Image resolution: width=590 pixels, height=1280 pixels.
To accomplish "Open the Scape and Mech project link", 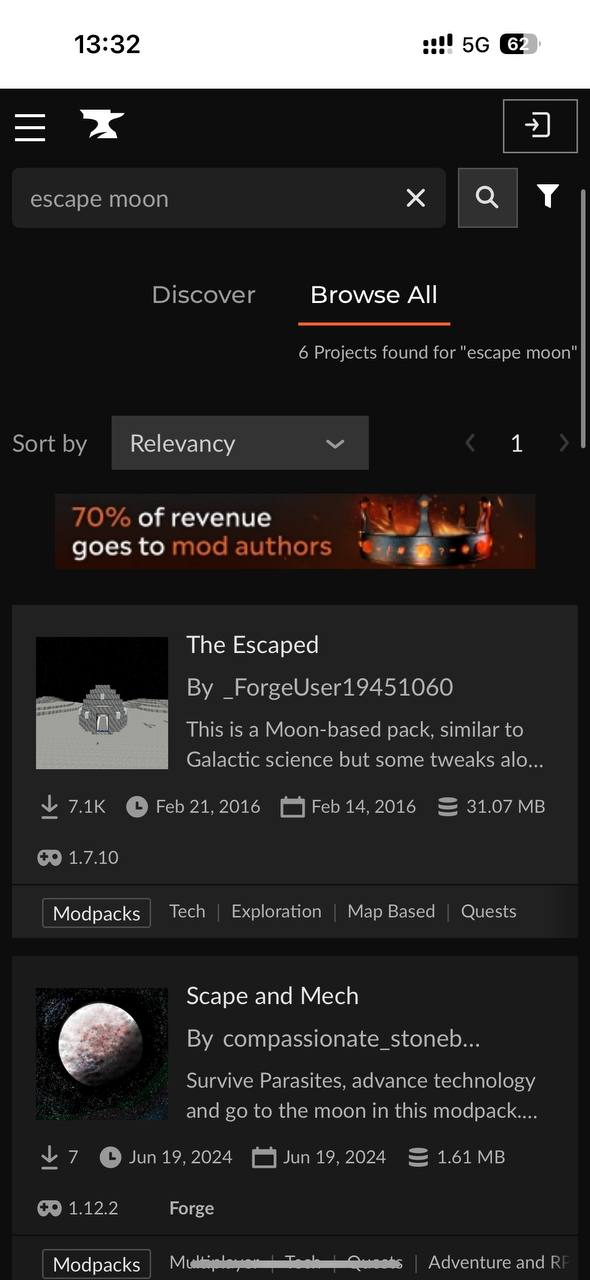I will (x=272, y=996).
